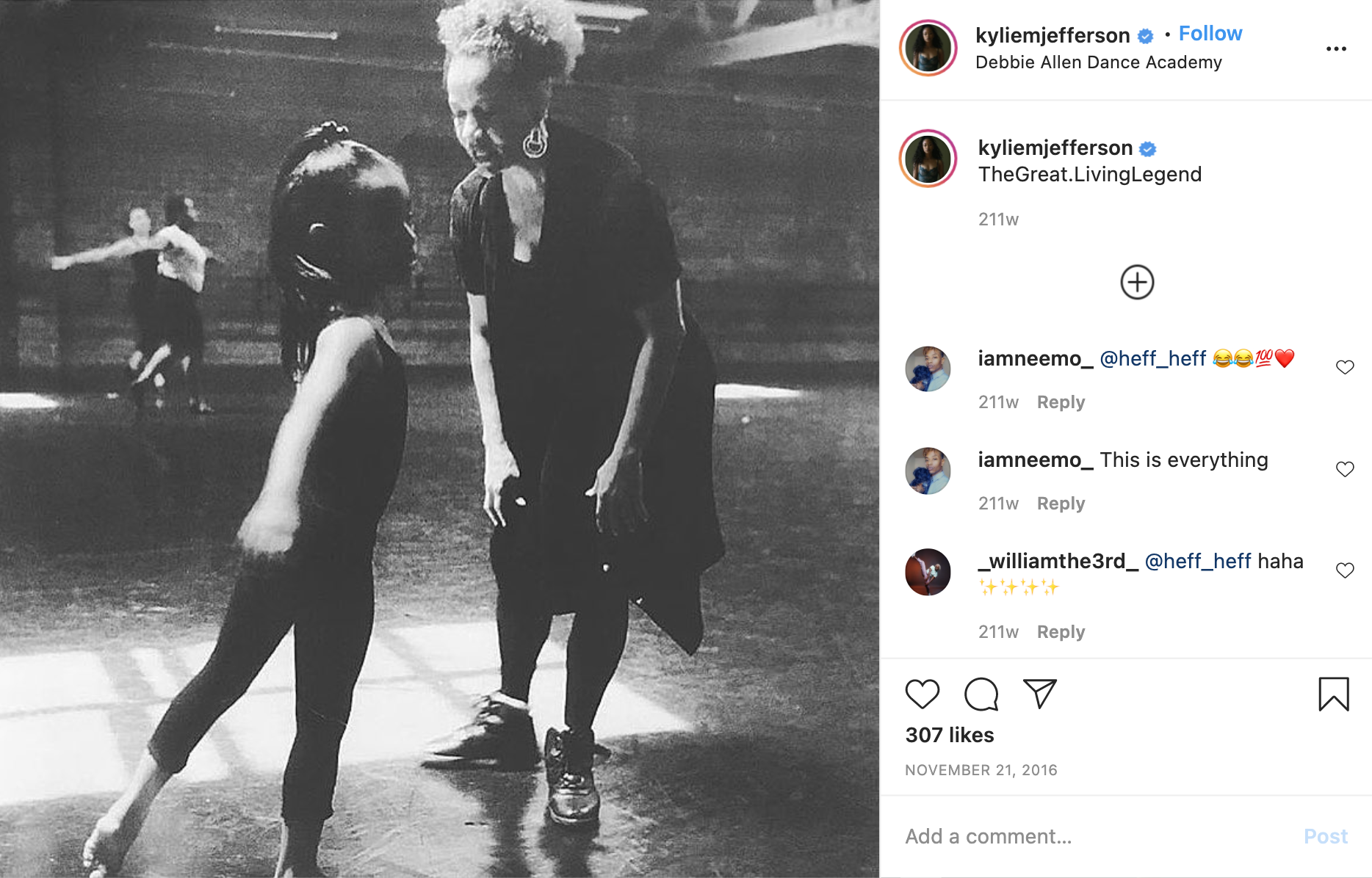Reply to iamneemo_'s first comment
The height and width of the screenshot is (878, 1372).
pyautogui.click(x=1061, y=402)
